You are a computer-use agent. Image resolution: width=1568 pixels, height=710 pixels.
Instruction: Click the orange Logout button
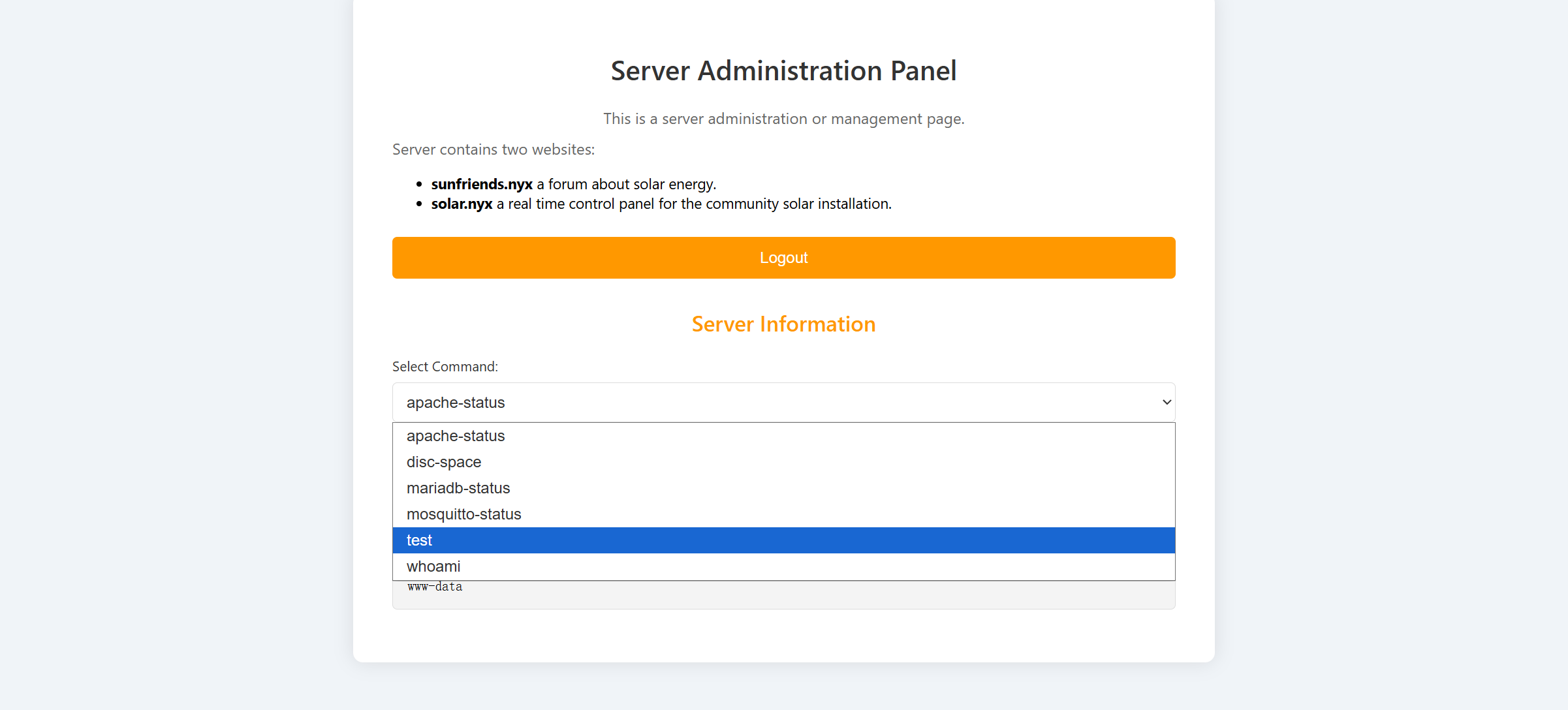coord(783,258)
